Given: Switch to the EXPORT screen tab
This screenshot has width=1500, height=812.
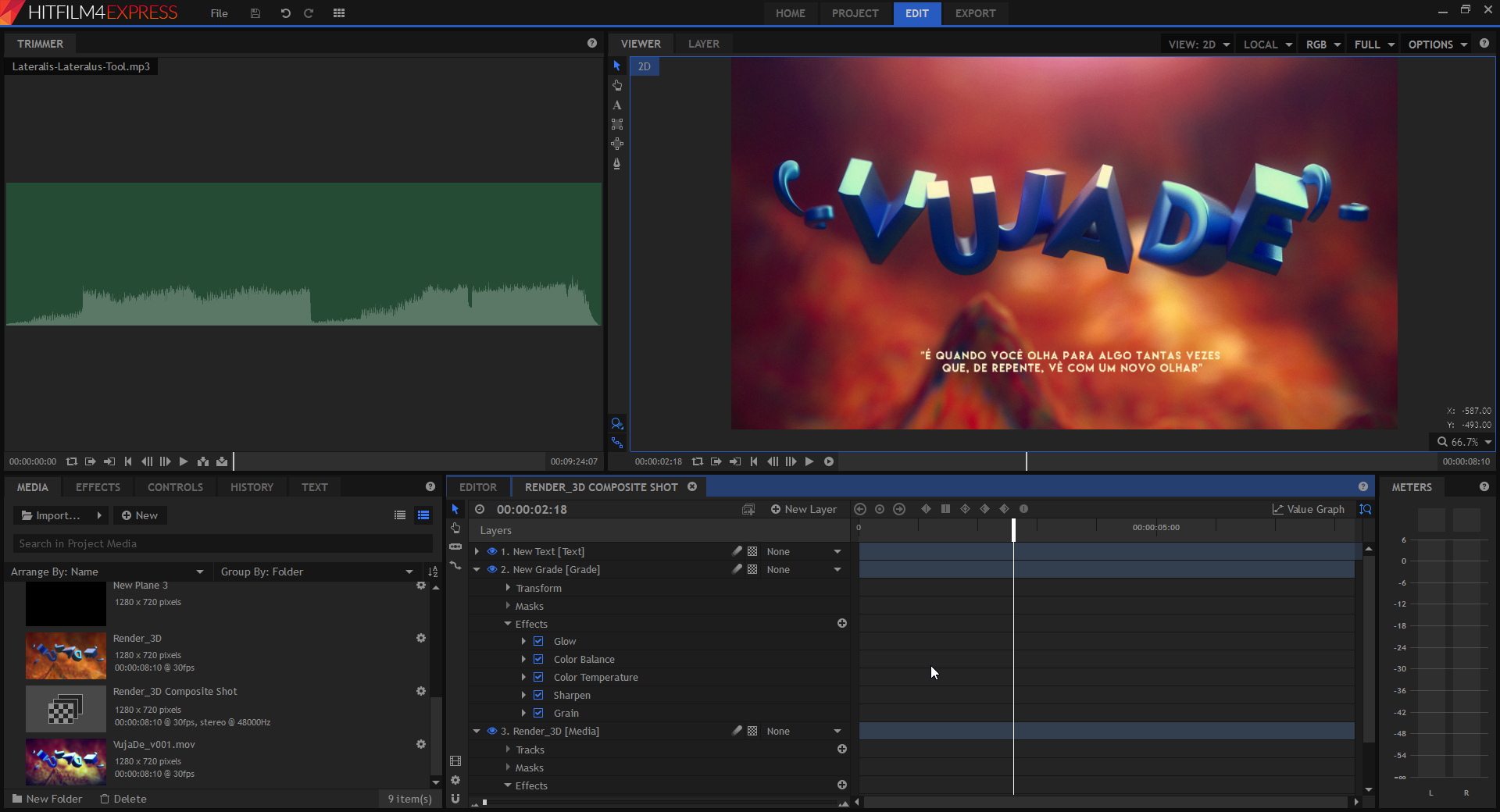Looking at the screenshot, I should [975, 13].
